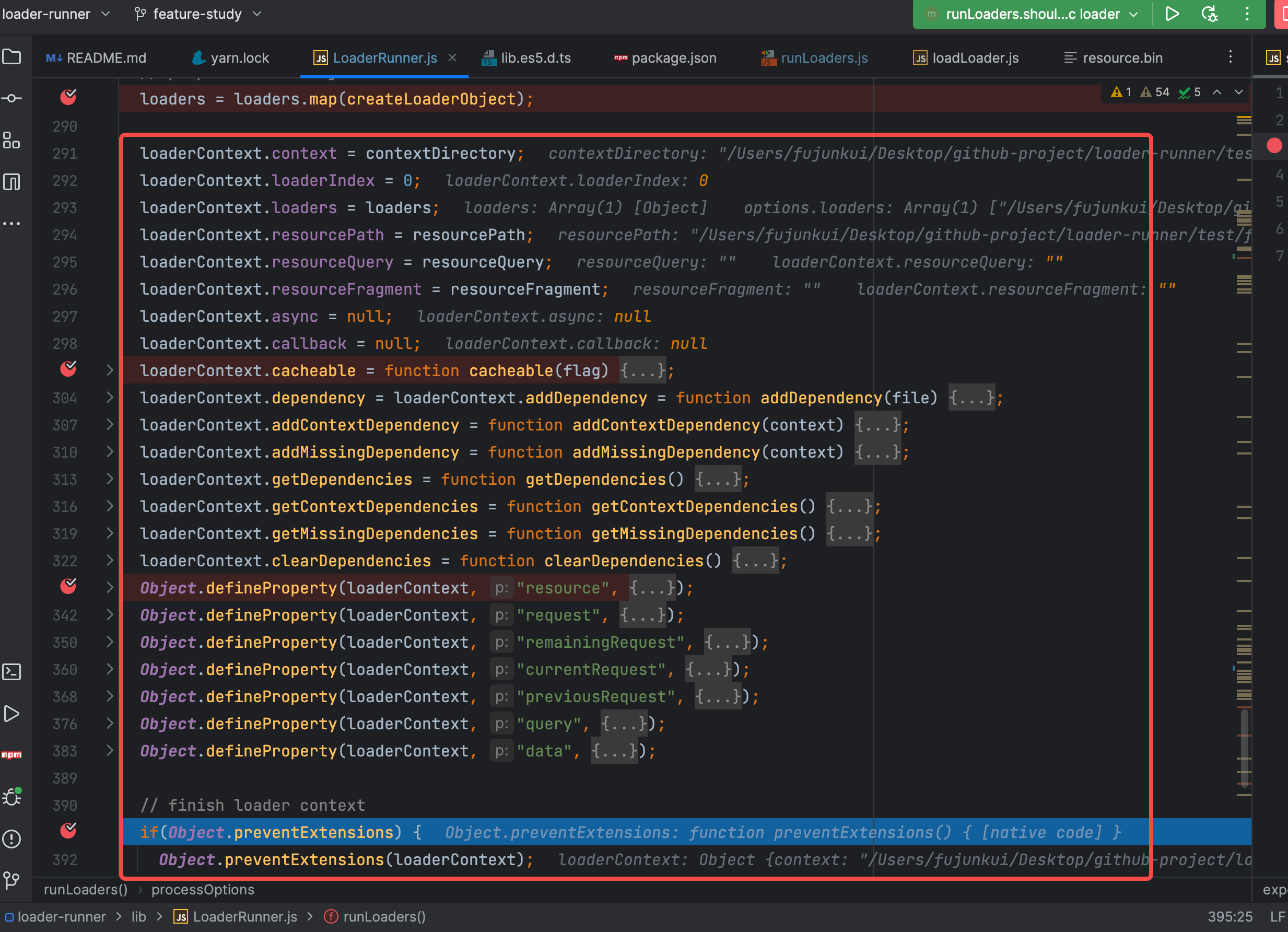Open the Project folder tool window

pos(12,57)
